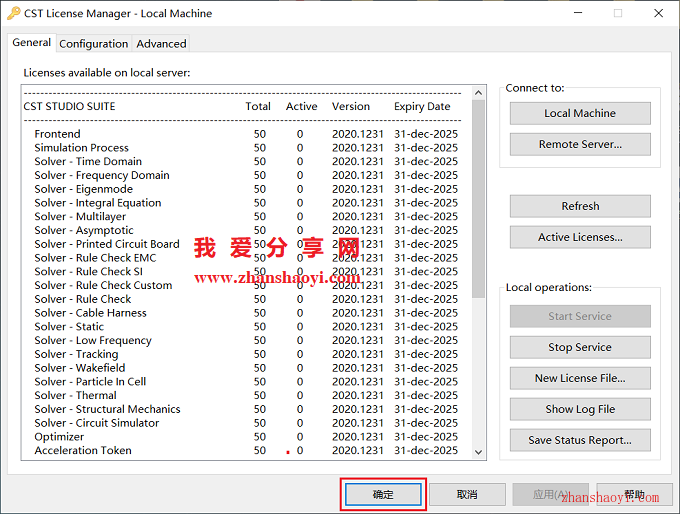Click the Total column header
The width and height of the screenshot is (680, 514).
pyautogui.click(x=258, y=107)
